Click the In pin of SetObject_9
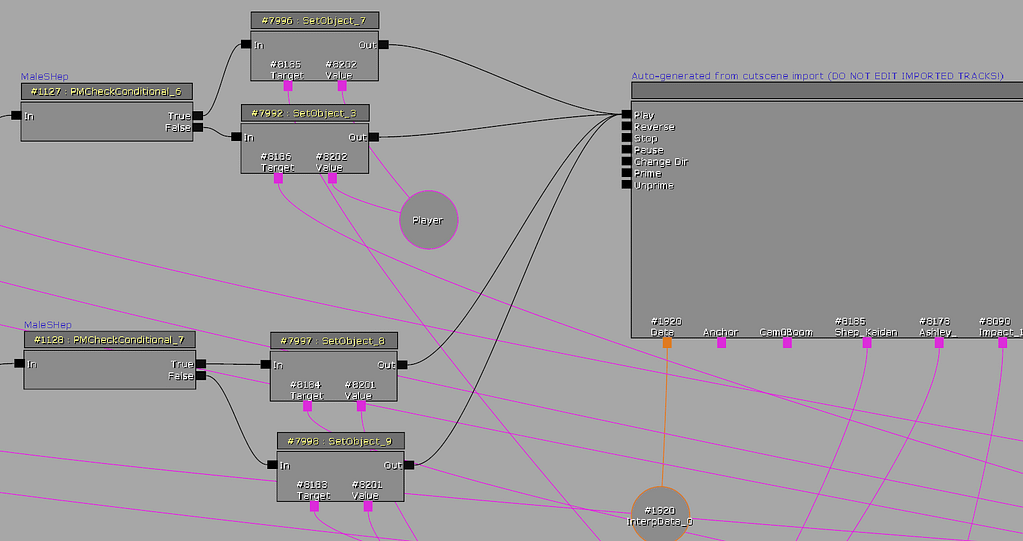Viewport: 1023px width, 541px height. click(272, 464)
